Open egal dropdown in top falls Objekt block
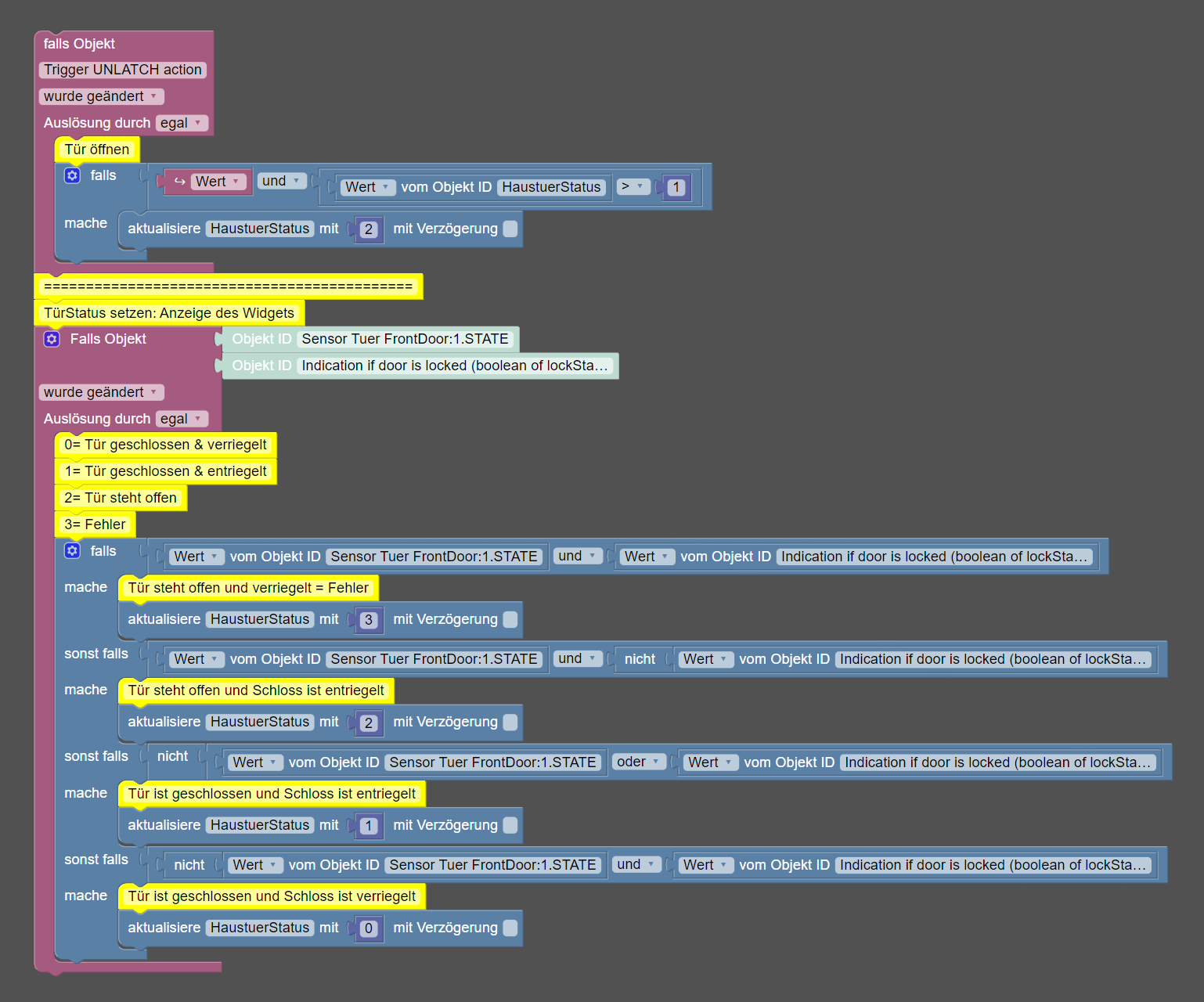This screenshot has height=1002, width=1204. point(182,123)
